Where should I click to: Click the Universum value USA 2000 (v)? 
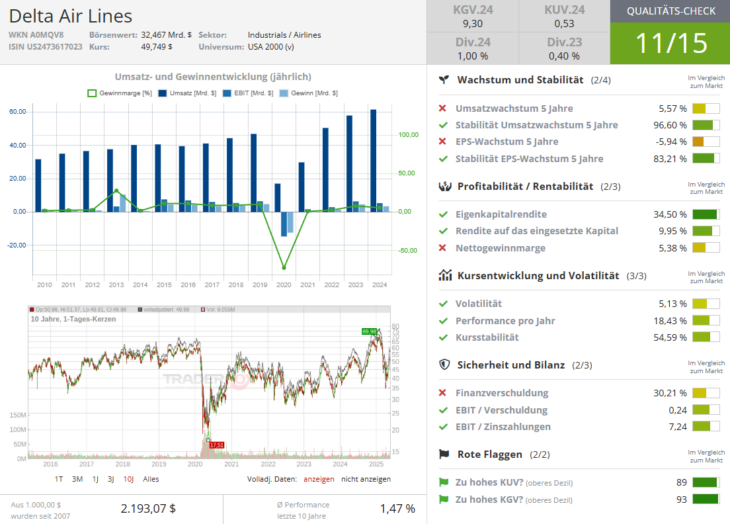[270, 47]
